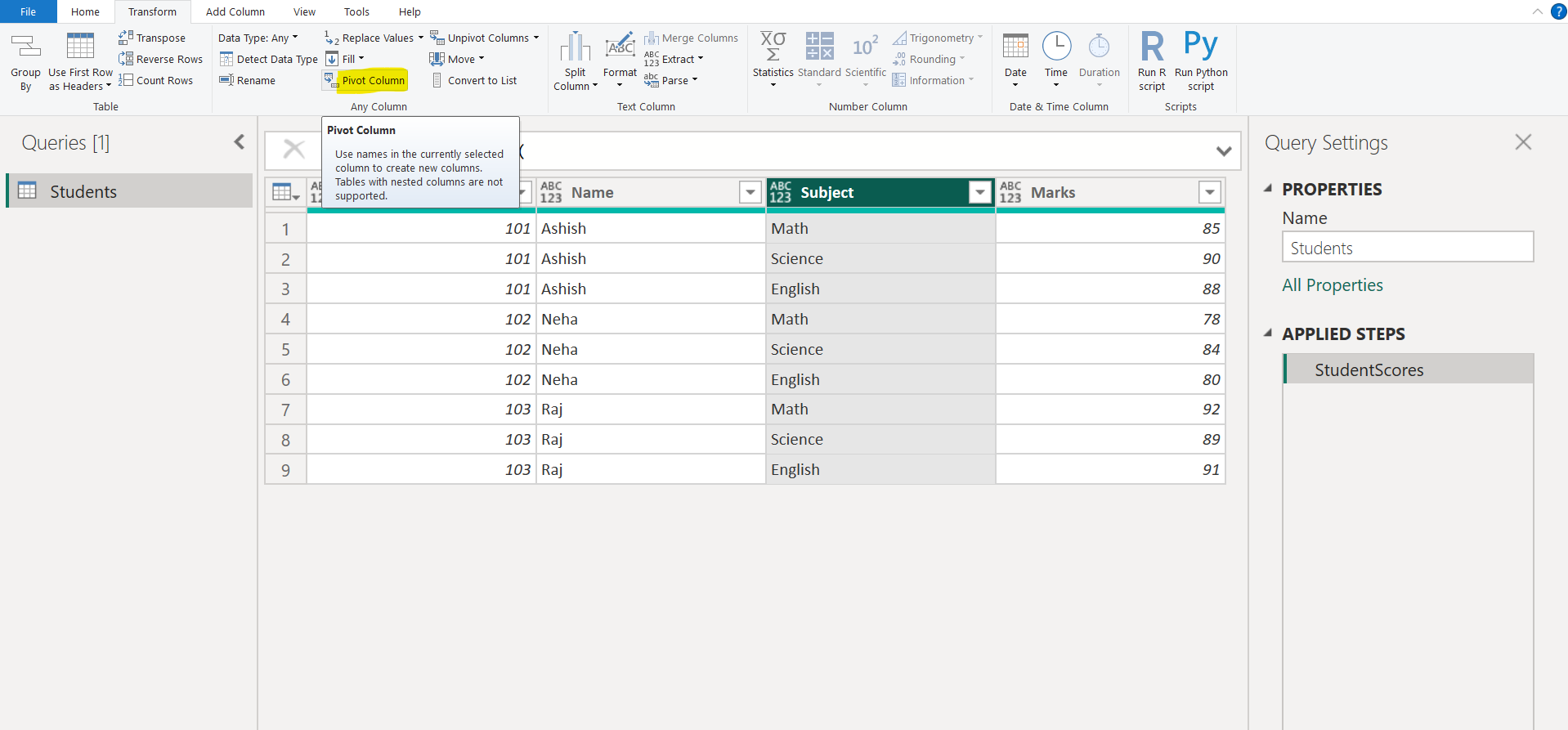Click the Reverse Rows icon
1568x730 pixels.
[x=126, y=59]
